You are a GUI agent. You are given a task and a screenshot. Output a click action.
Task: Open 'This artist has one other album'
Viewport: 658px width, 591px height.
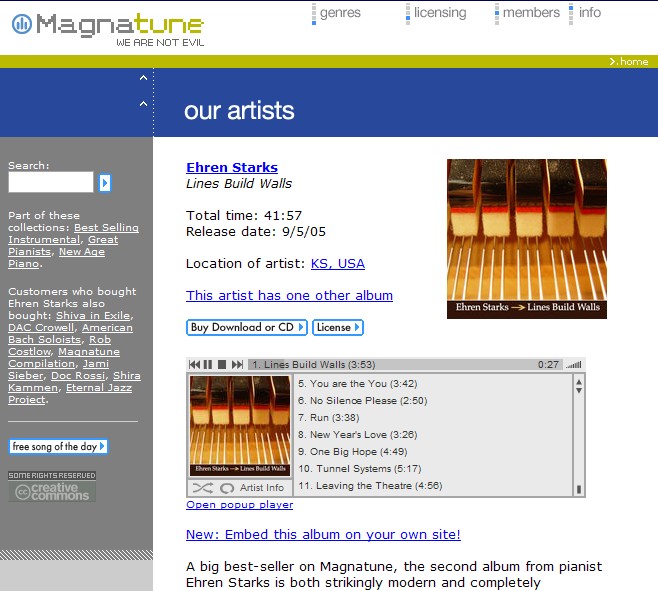point(289,296)
